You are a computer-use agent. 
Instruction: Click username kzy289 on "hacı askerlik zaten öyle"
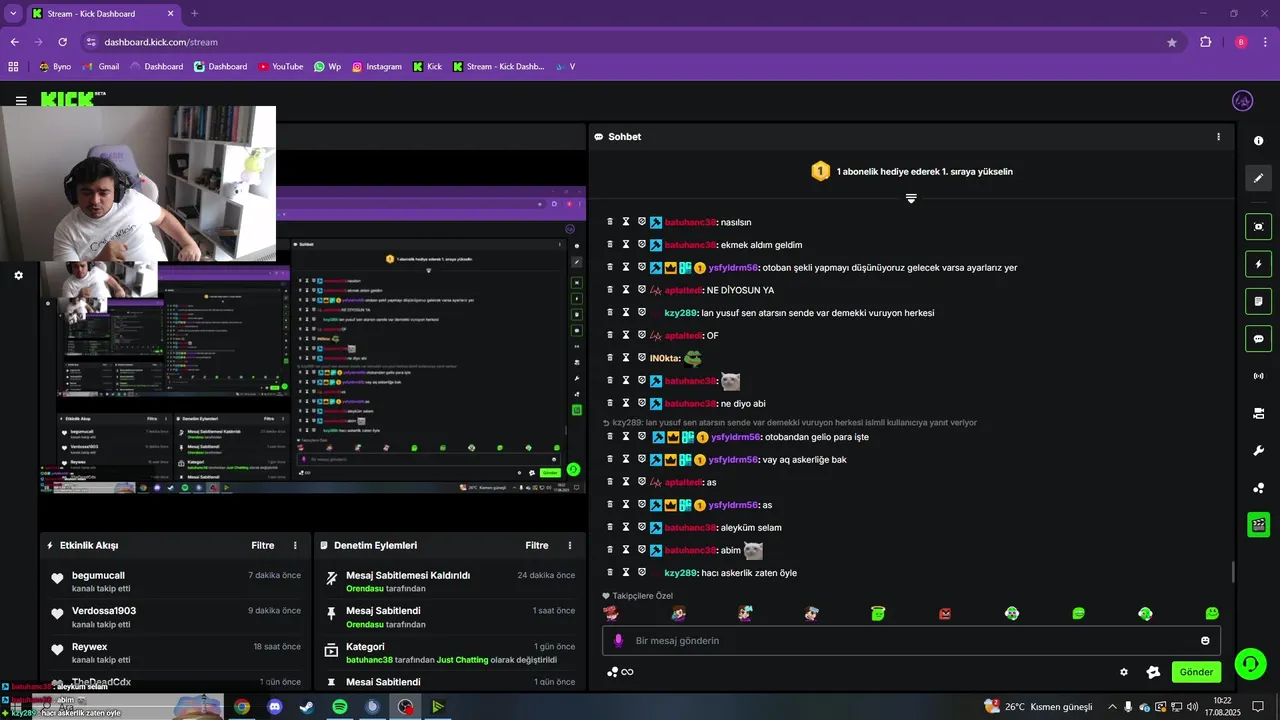click(680, 573)
